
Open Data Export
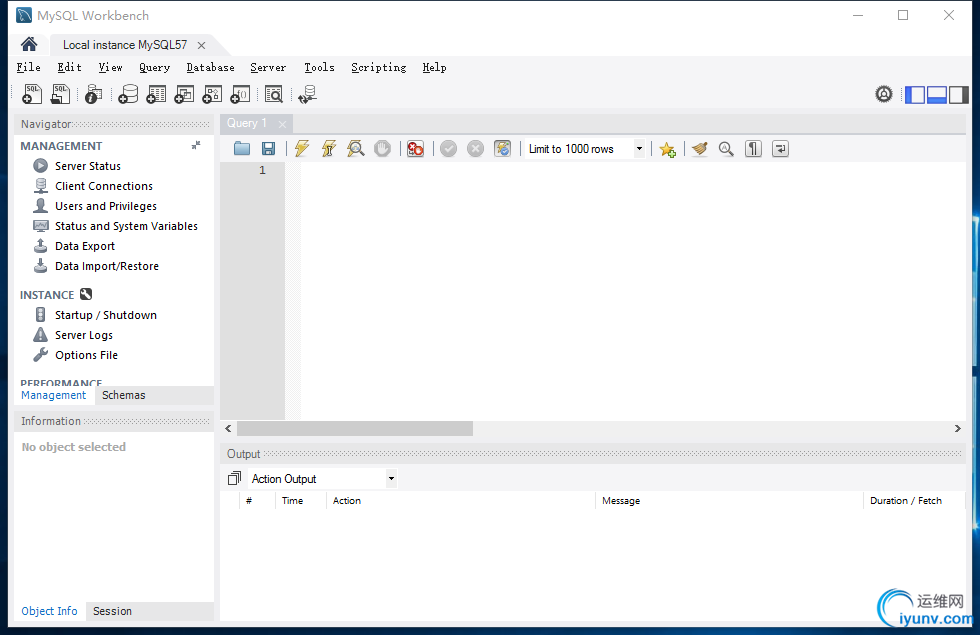click(84, 246)
